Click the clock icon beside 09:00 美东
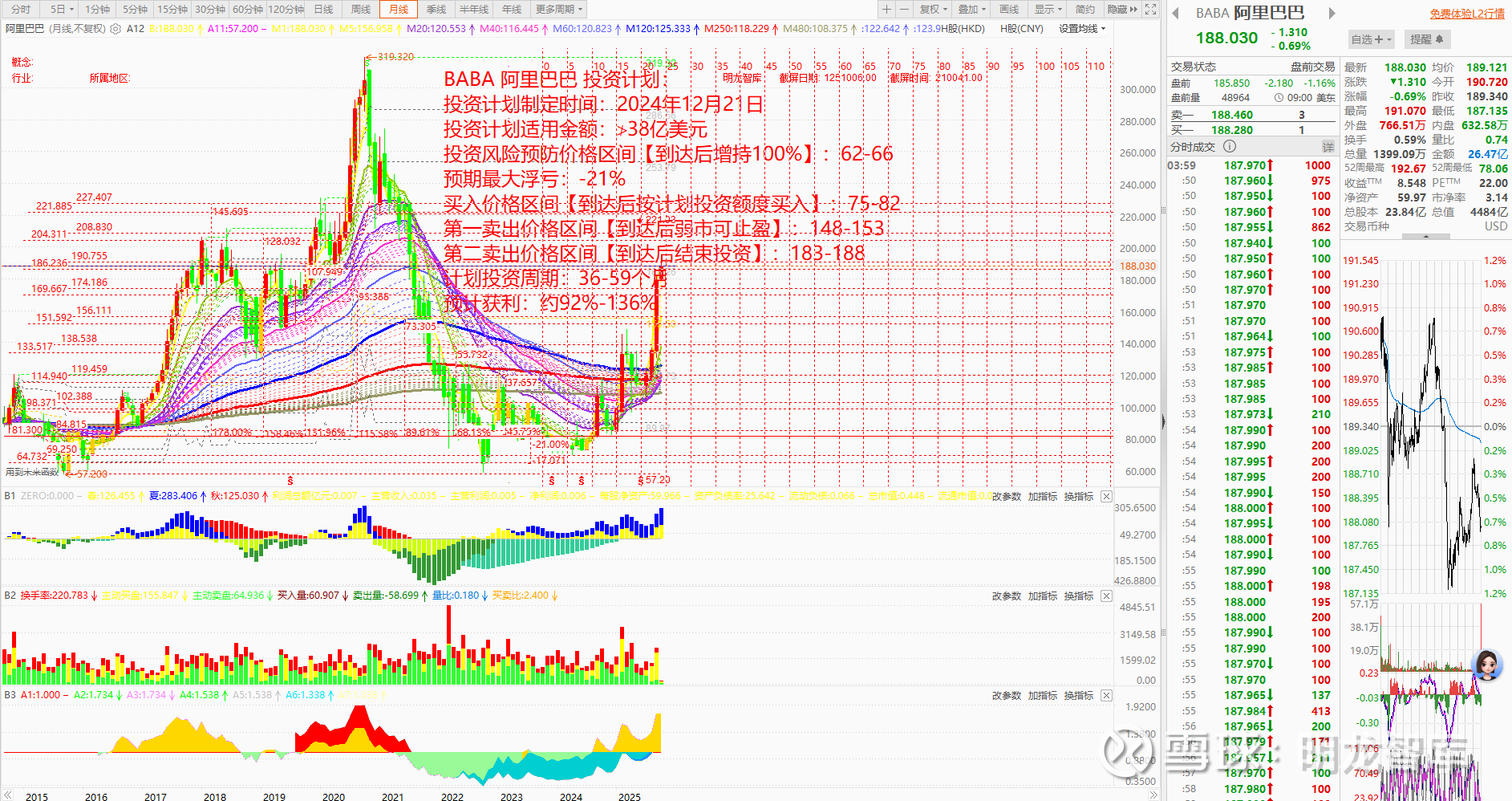This screenshot has width=1512, height=801. tap(1279, 98)
